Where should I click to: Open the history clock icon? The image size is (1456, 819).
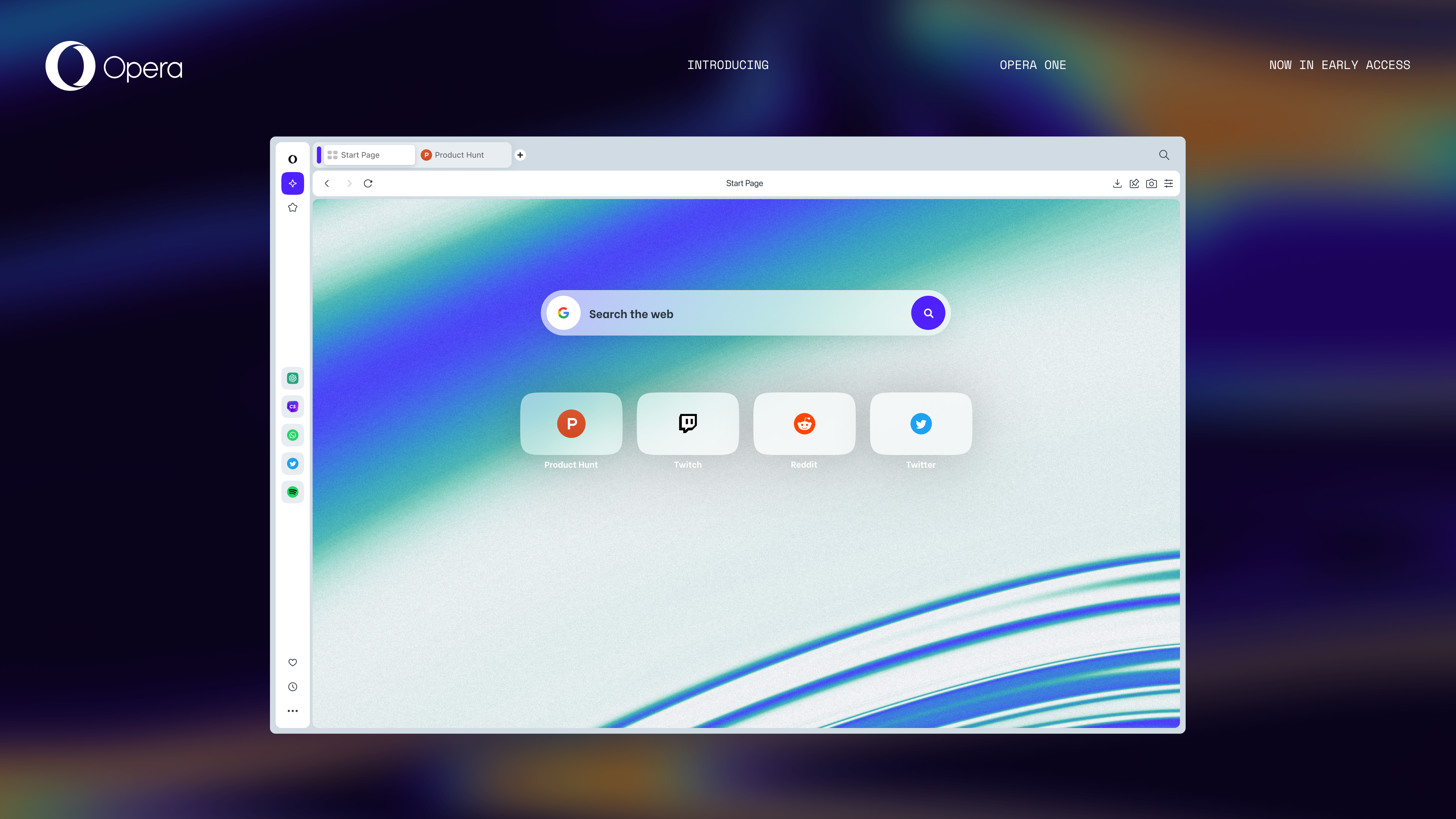(292, 687)
